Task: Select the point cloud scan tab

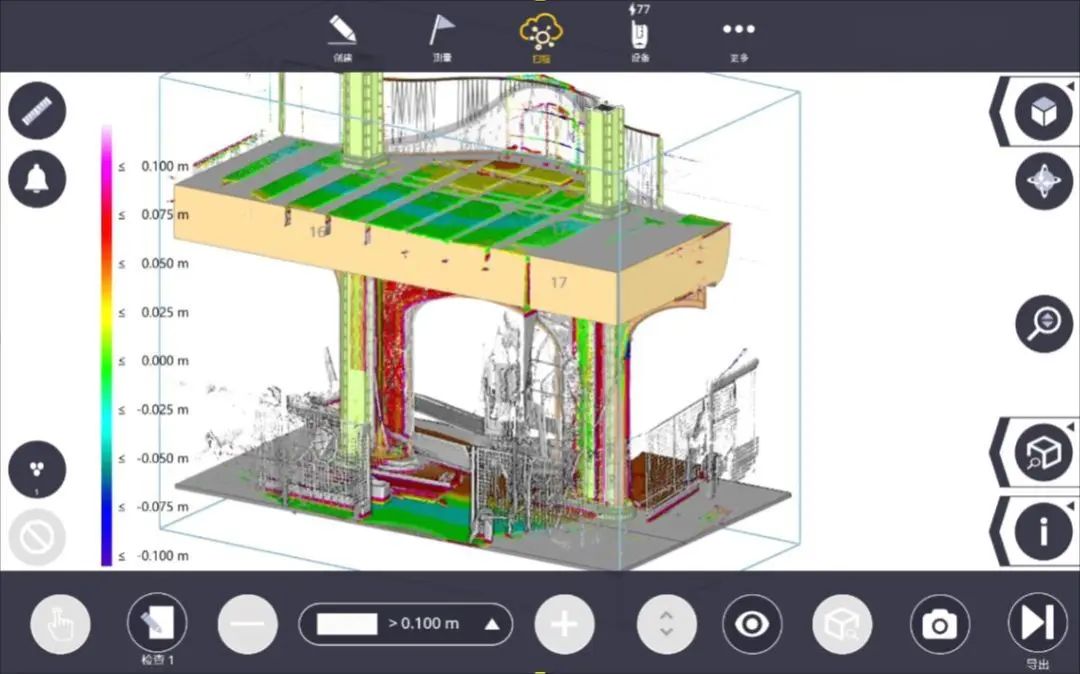Action: (x=540, y=36)
